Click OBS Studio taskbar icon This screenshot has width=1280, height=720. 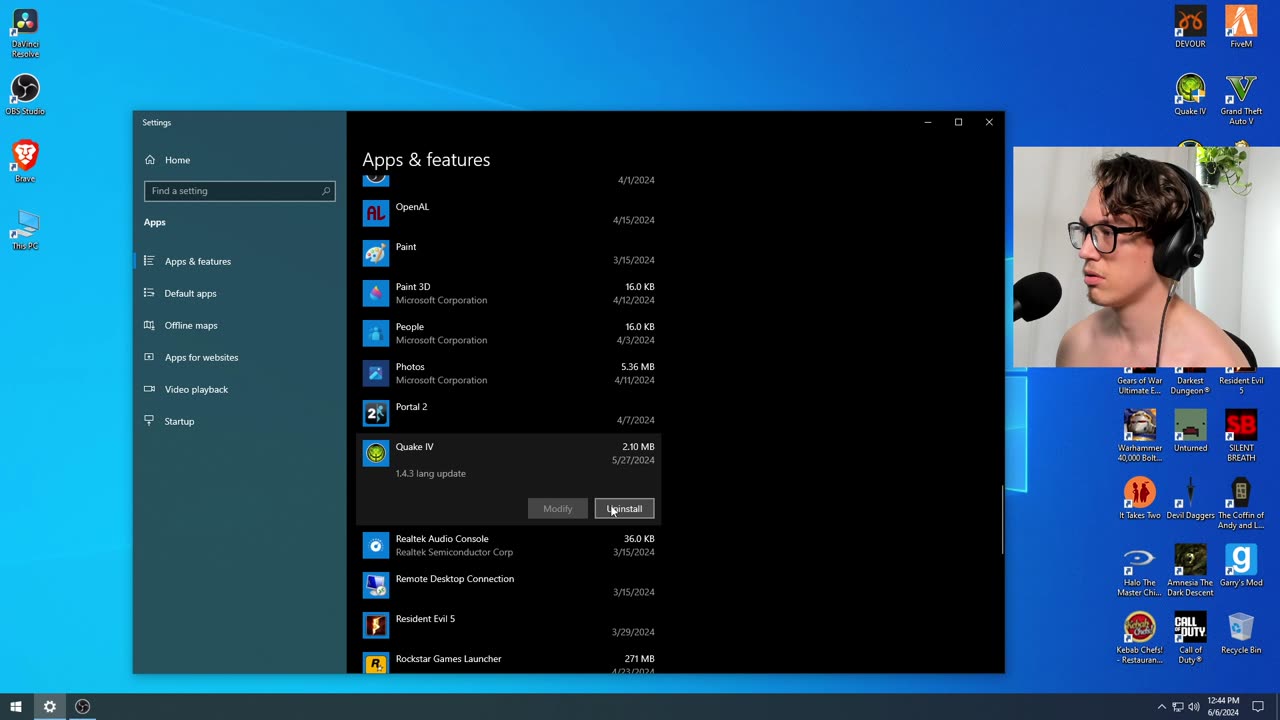pos(83,707)
